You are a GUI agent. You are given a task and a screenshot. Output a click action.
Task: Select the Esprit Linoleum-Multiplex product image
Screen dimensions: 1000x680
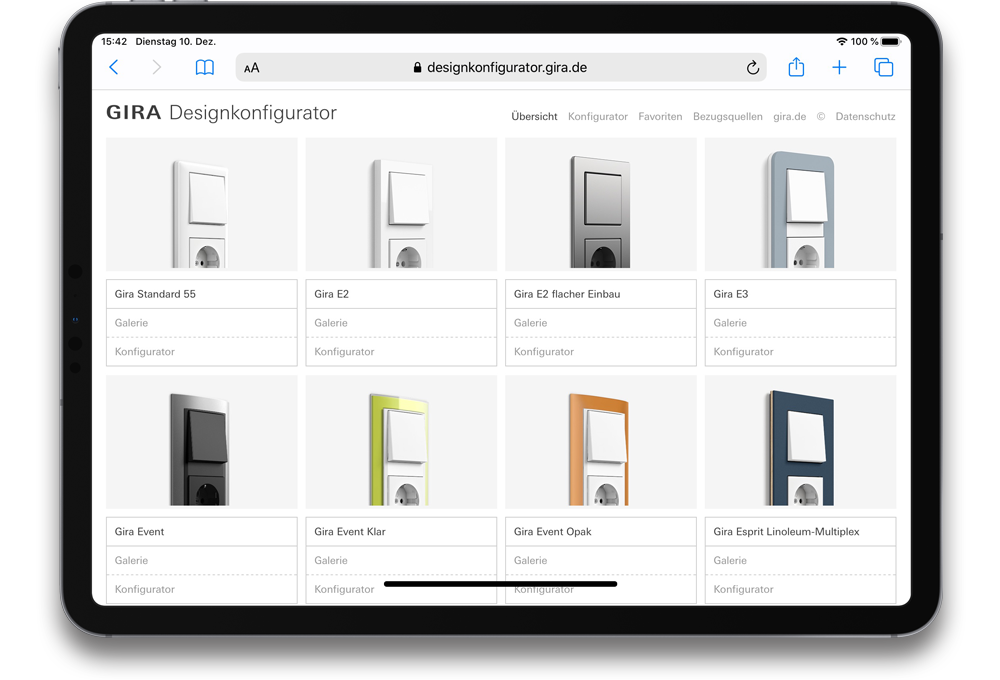[800, 442]
